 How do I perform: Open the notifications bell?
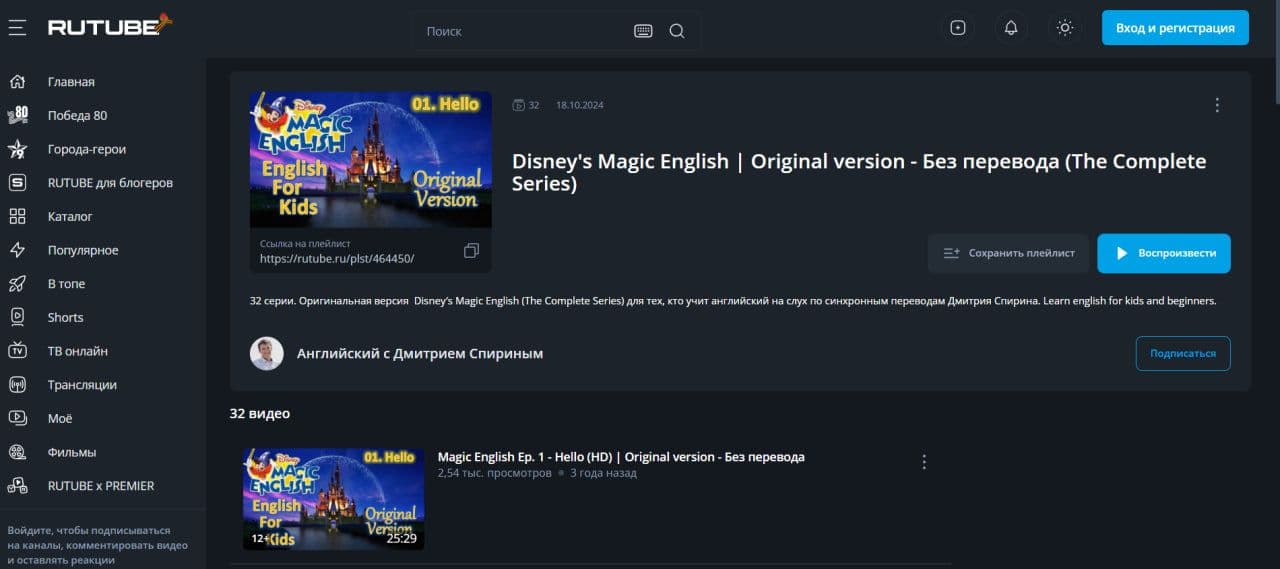(1011, 28)
